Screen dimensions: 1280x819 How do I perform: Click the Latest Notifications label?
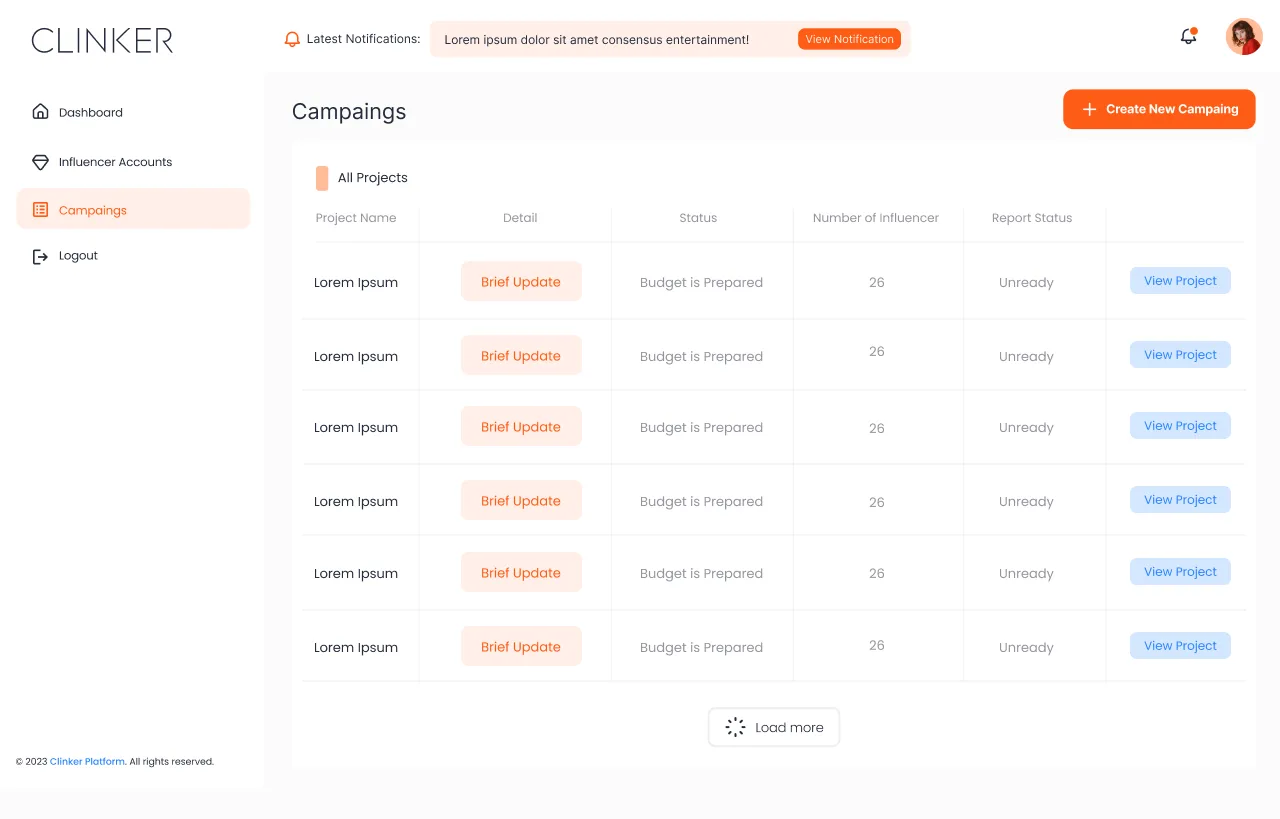[x=363, y=39]
